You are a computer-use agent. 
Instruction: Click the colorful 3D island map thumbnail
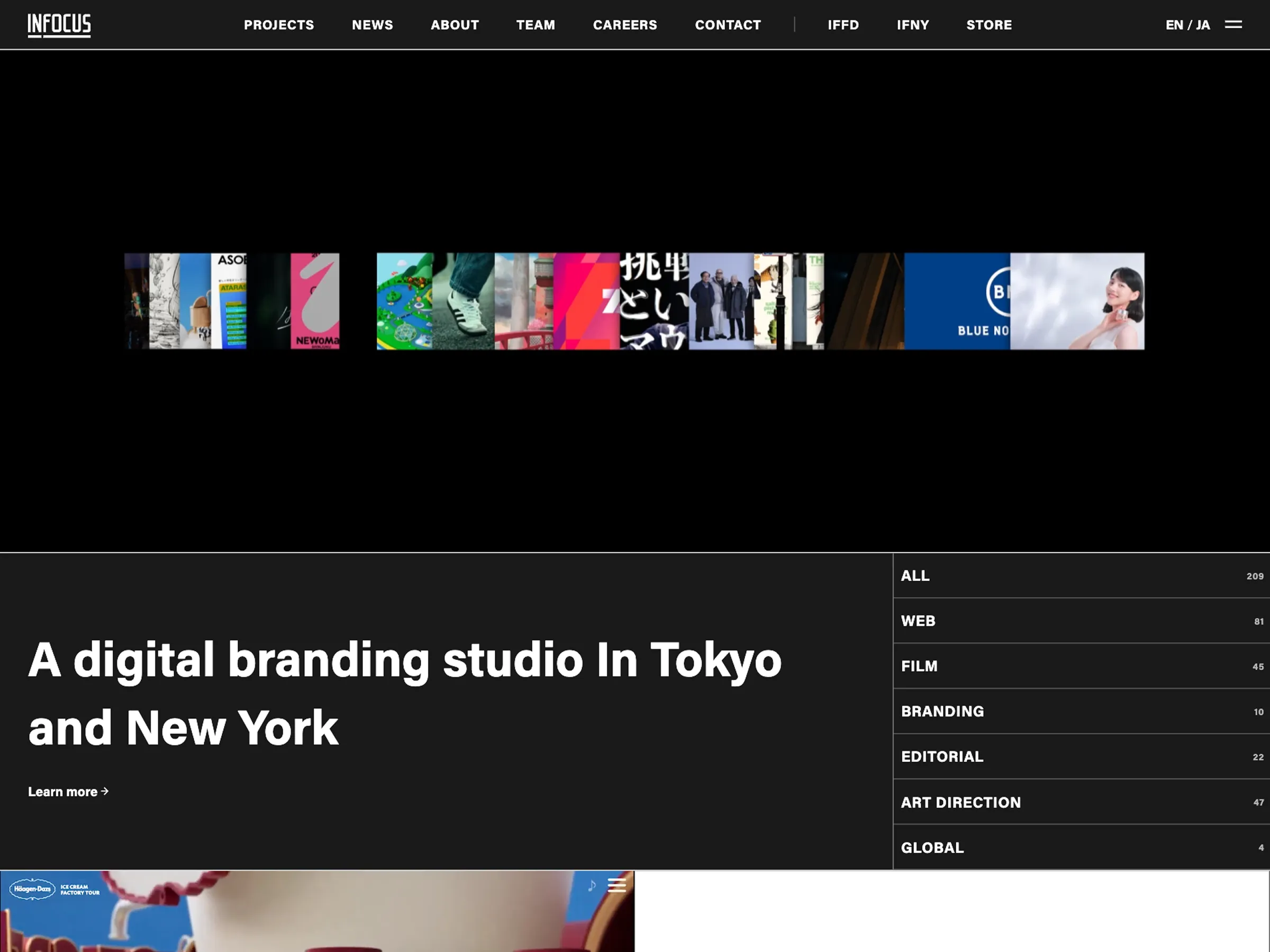pos(404,301)
